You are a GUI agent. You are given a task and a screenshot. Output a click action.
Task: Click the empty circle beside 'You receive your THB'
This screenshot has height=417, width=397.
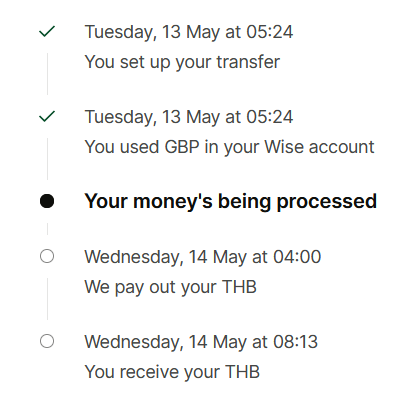click(47, 341)
